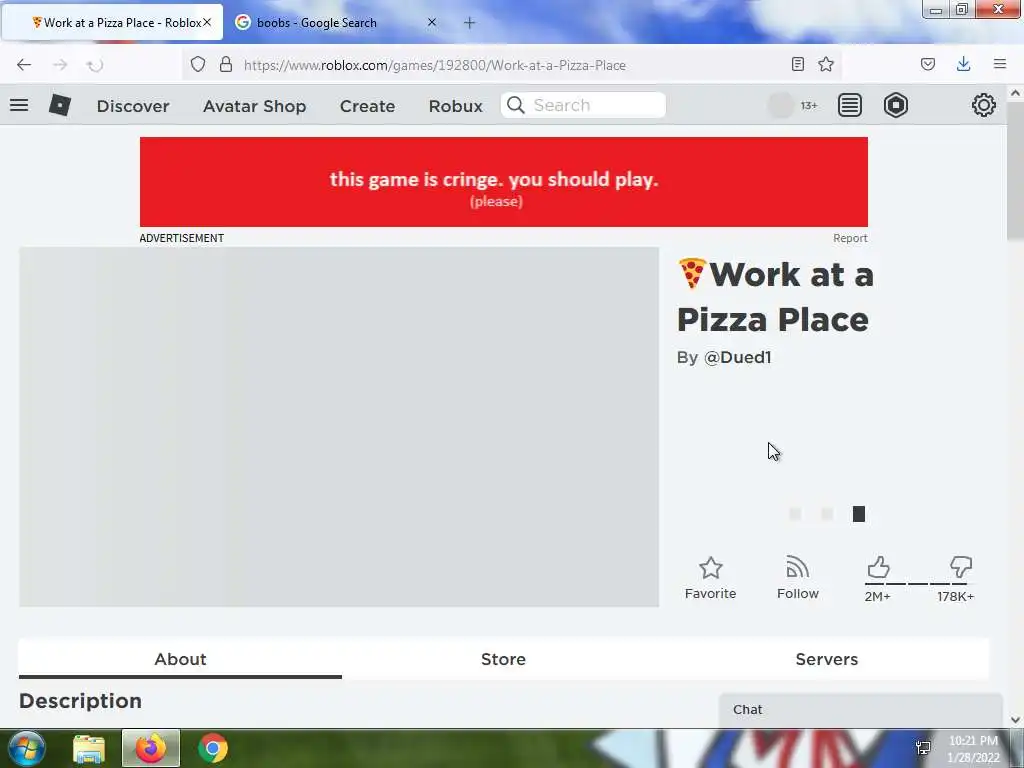Bookmark this page with the star
The image size is (1024, 768).
coord(826,64)
